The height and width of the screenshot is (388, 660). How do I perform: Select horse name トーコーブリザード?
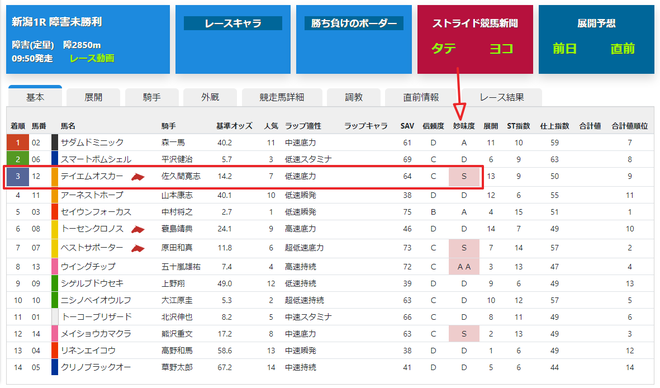point(96,317)
